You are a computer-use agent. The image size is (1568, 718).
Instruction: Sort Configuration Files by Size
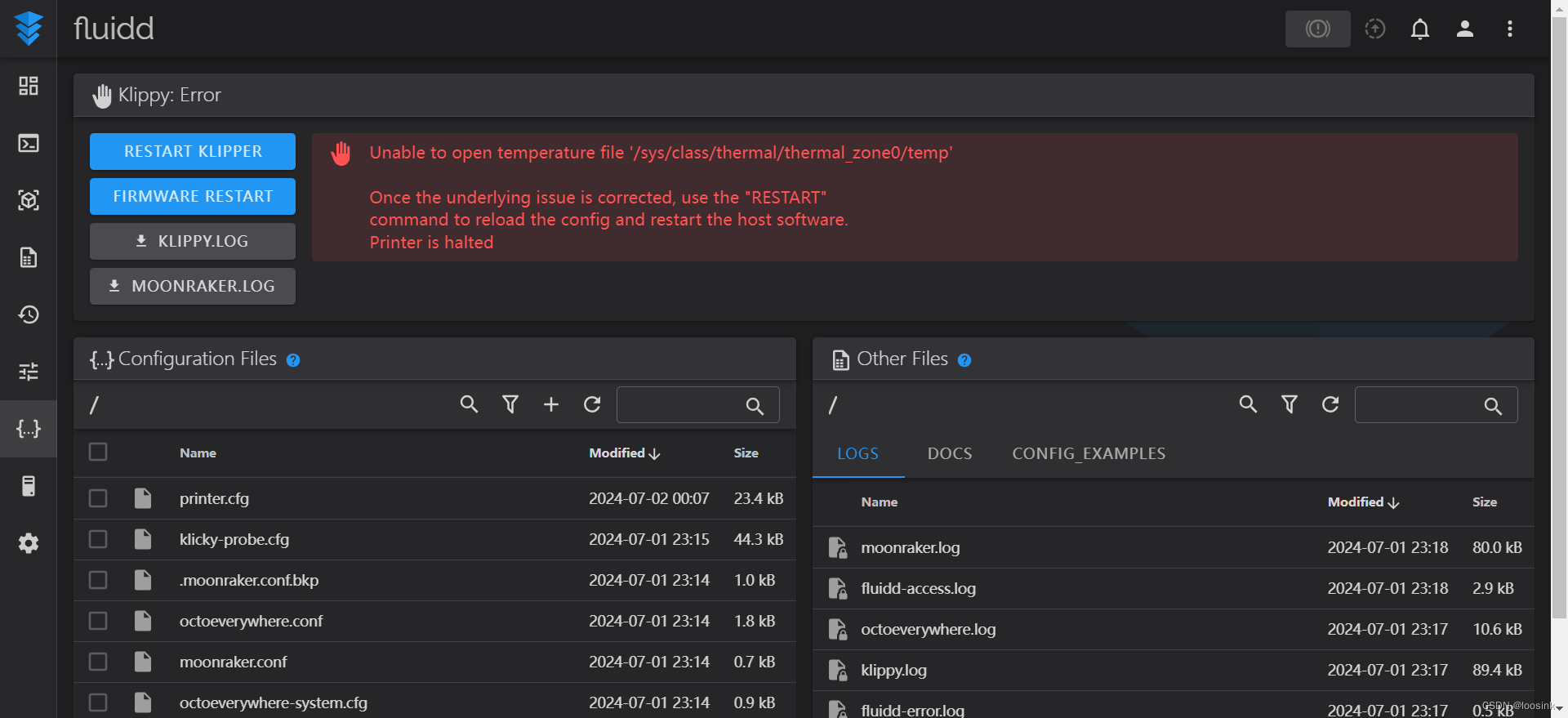pyautogui.click(x=746, y=453)
